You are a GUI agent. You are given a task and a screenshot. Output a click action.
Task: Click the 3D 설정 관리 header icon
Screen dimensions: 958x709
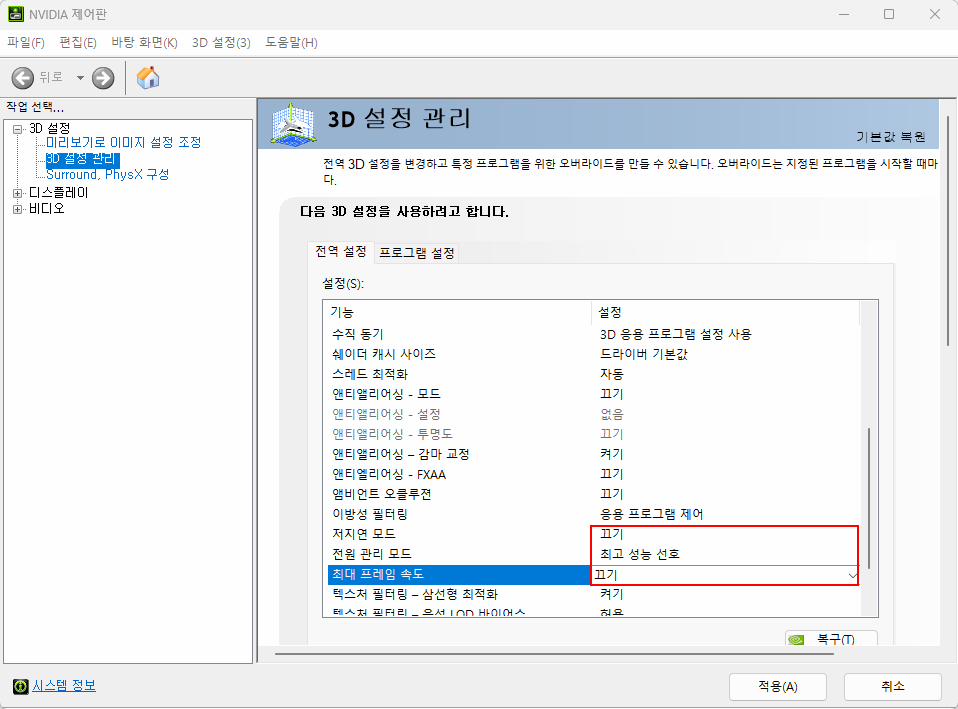pos(293,124)
